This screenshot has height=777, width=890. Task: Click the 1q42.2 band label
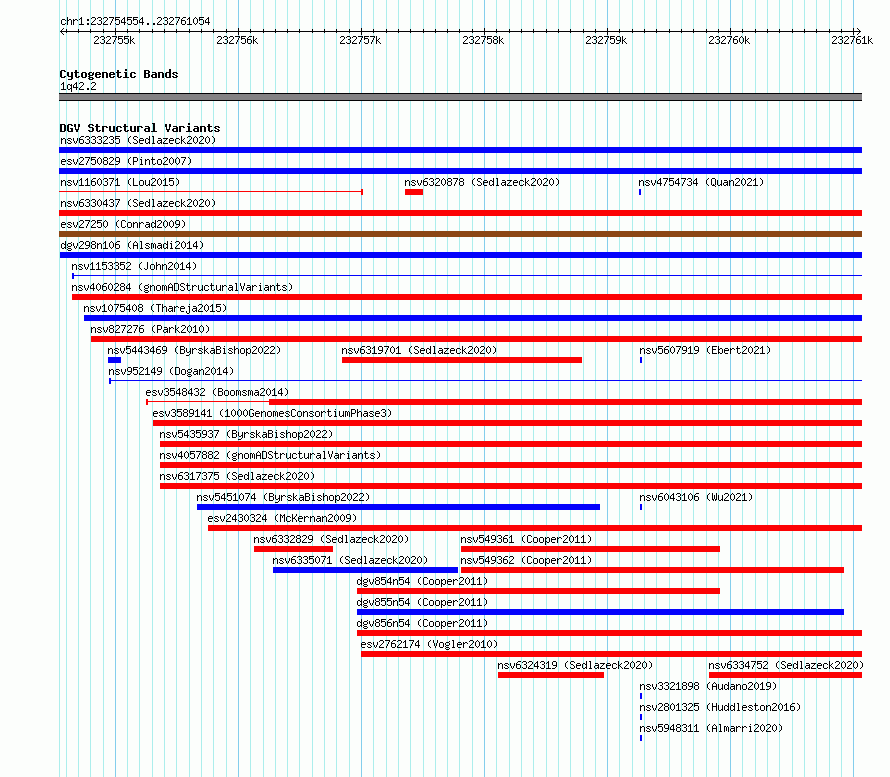(x=78, y=86)
